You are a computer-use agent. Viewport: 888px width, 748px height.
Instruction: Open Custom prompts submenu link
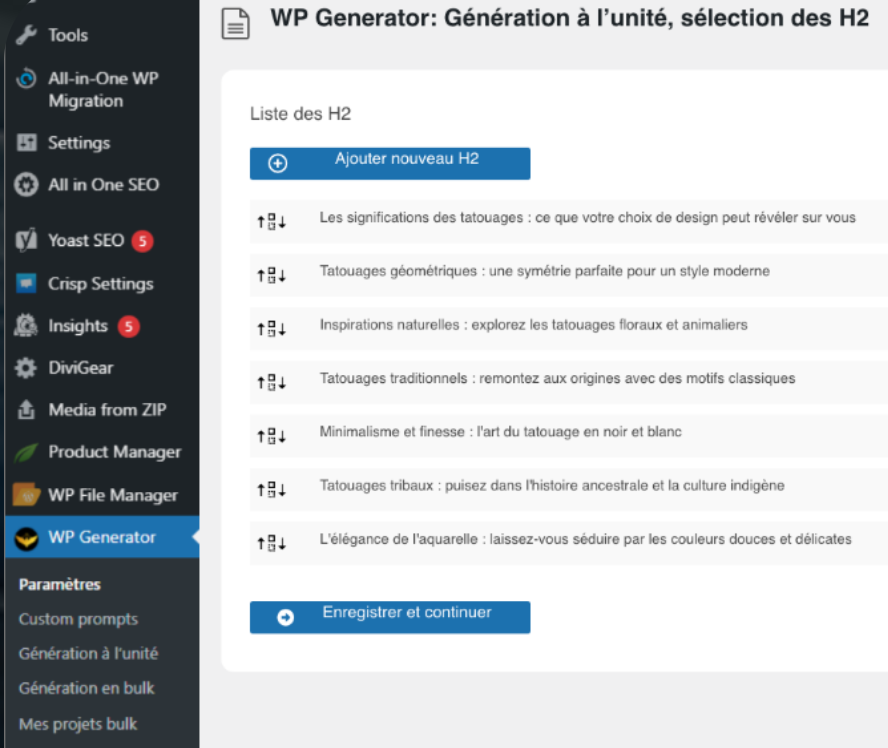coord(78,619)
